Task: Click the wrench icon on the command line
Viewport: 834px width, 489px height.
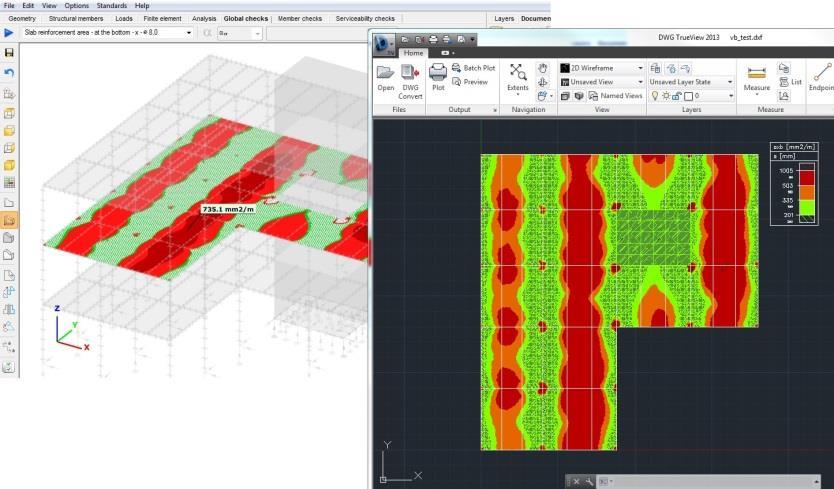Action: (589, 482)
